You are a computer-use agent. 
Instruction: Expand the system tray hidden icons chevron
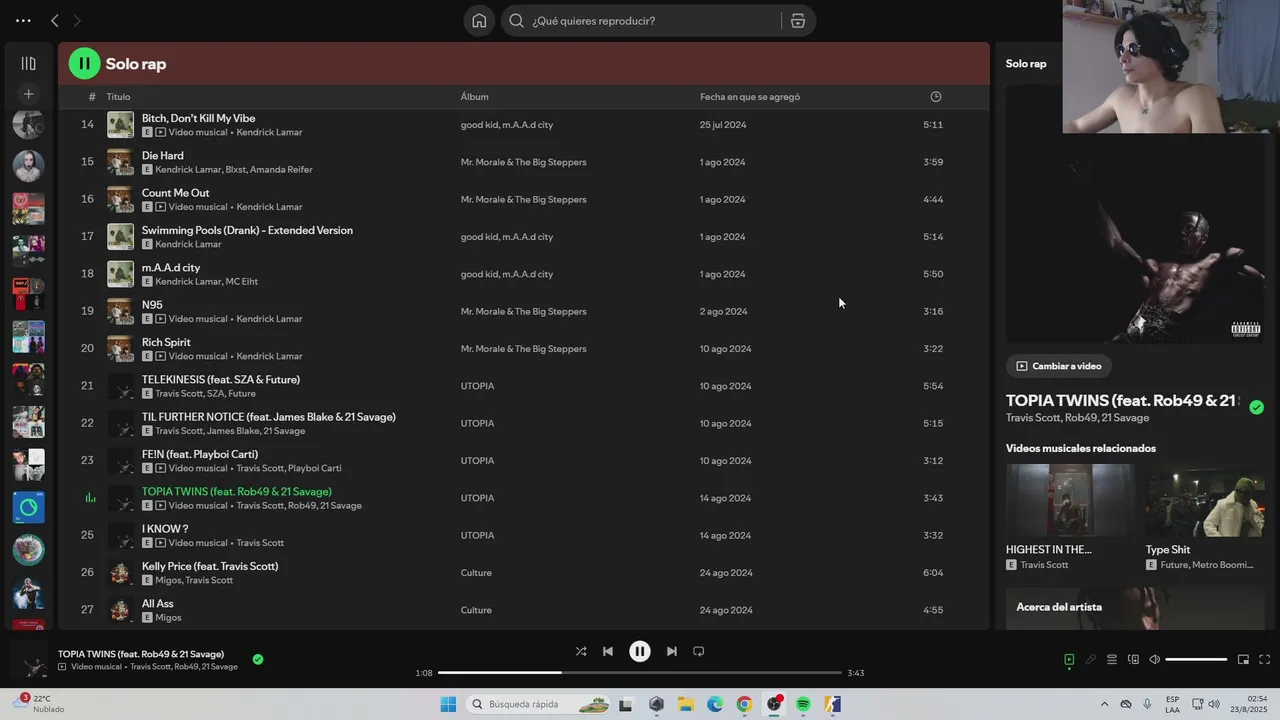[x=1104, y=704]
